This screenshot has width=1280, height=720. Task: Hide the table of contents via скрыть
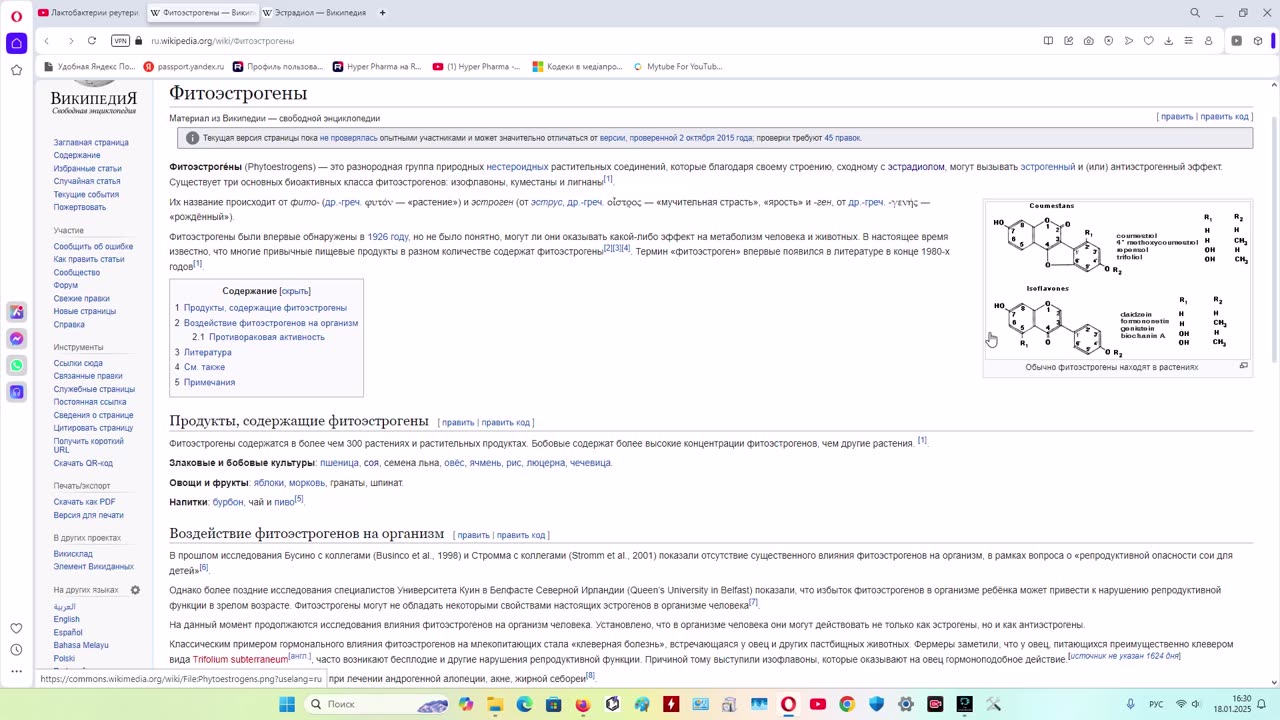point(295,291)
